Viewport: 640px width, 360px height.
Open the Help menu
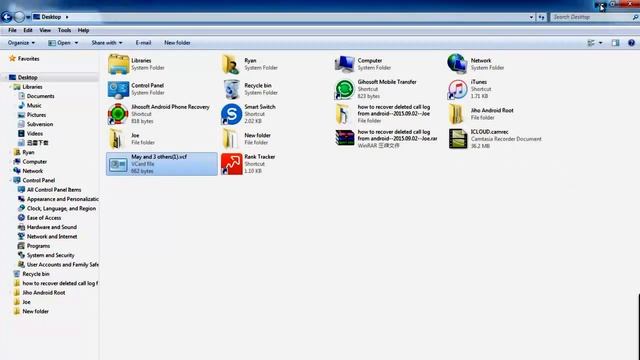click(x=83, y=30)
